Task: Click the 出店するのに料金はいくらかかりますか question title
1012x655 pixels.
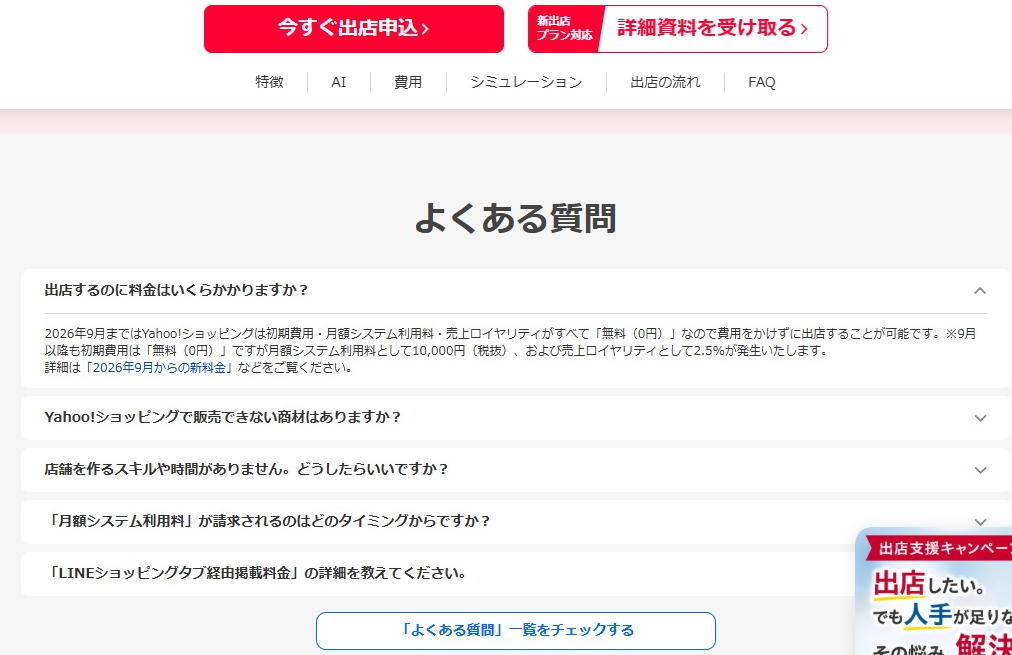Action: click(x=176, y=290)
